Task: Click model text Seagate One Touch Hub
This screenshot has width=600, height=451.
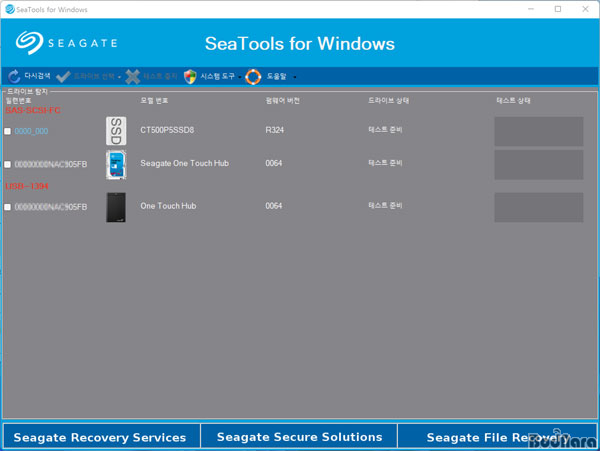Action: pyautogui.click(x=184, y=163)
